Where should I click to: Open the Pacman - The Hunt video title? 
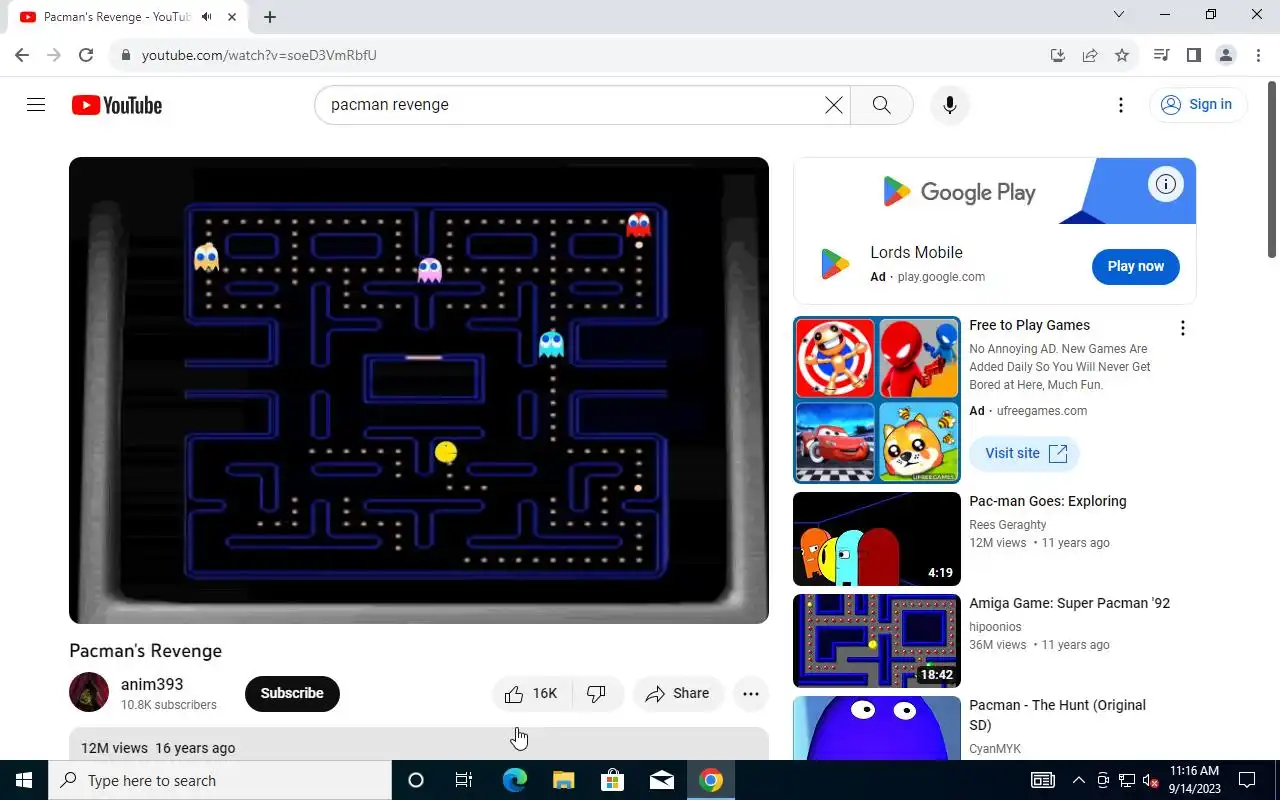click(x=1057, y=715)
